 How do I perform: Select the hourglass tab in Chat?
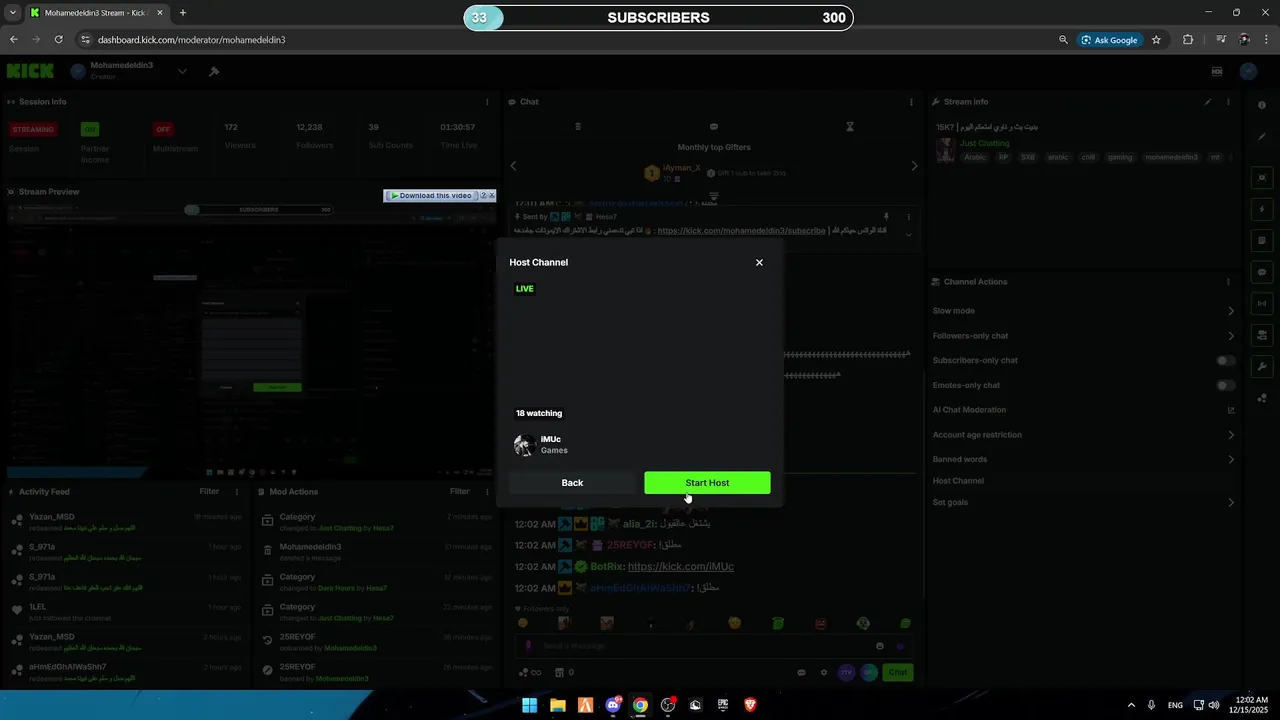tap(850, 127)
